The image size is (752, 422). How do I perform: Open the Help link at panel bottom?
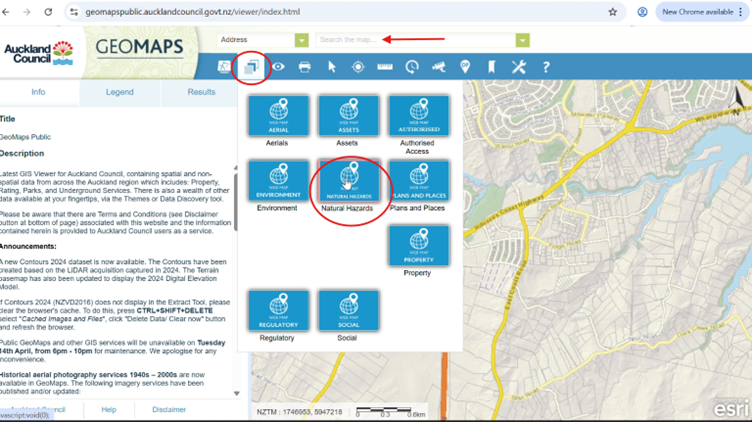tap(109, 410)
